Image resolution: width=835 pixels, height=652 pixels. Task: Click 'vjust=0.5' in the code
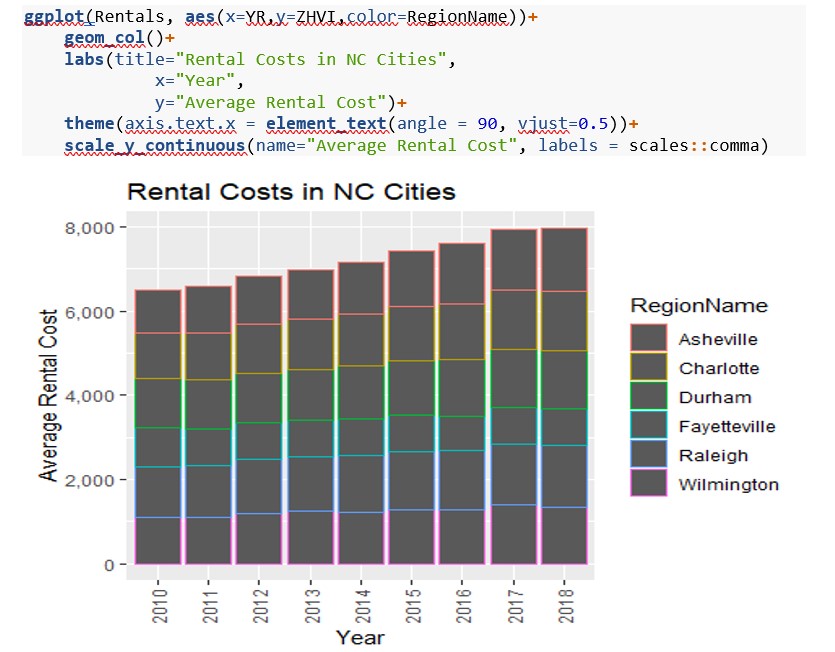[563, 123]
